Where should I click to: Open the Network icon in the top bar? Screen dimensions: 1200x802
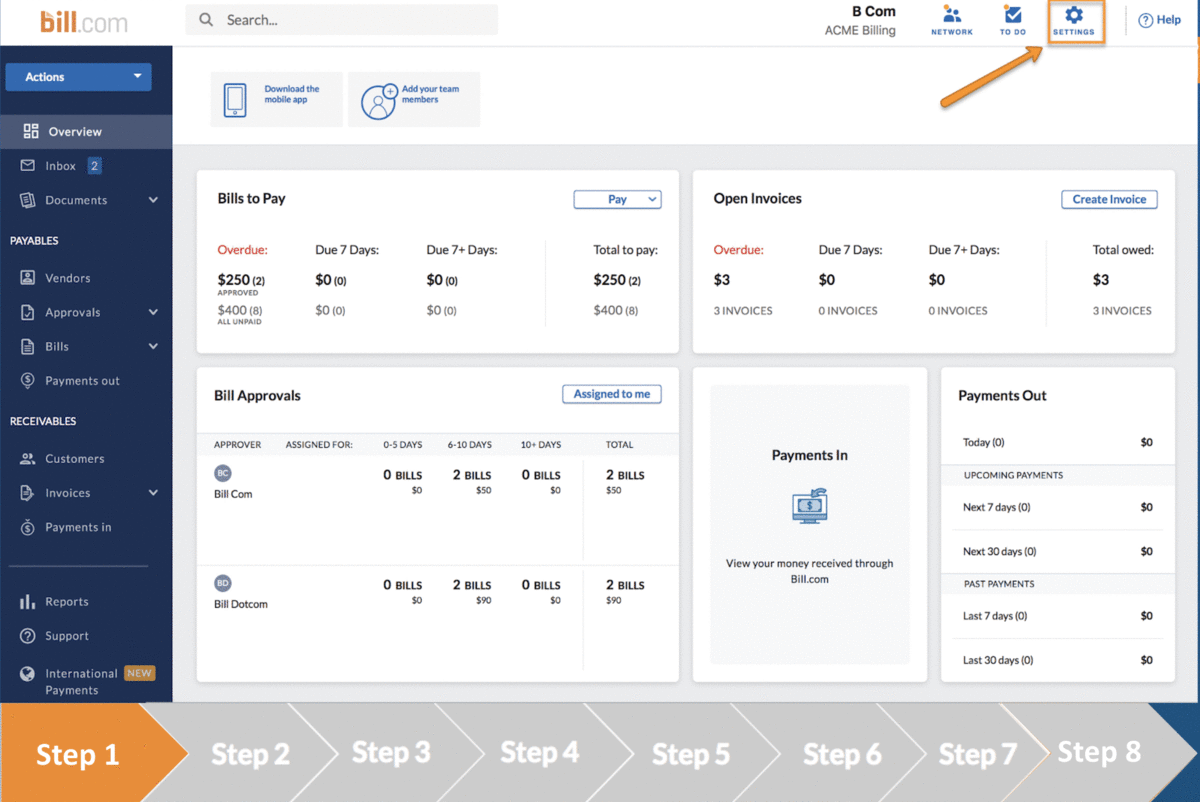pos(951,20)
